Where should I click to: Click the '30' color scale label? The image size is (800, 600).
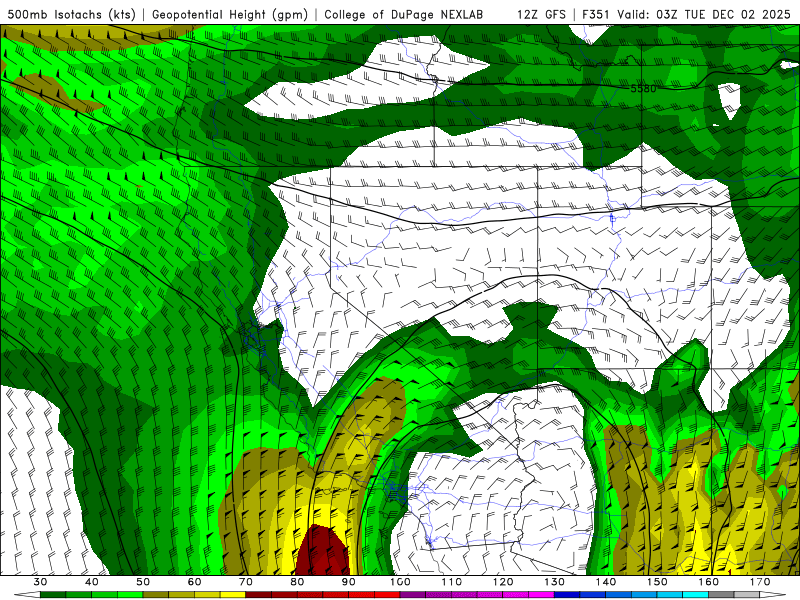click(40, 582)
